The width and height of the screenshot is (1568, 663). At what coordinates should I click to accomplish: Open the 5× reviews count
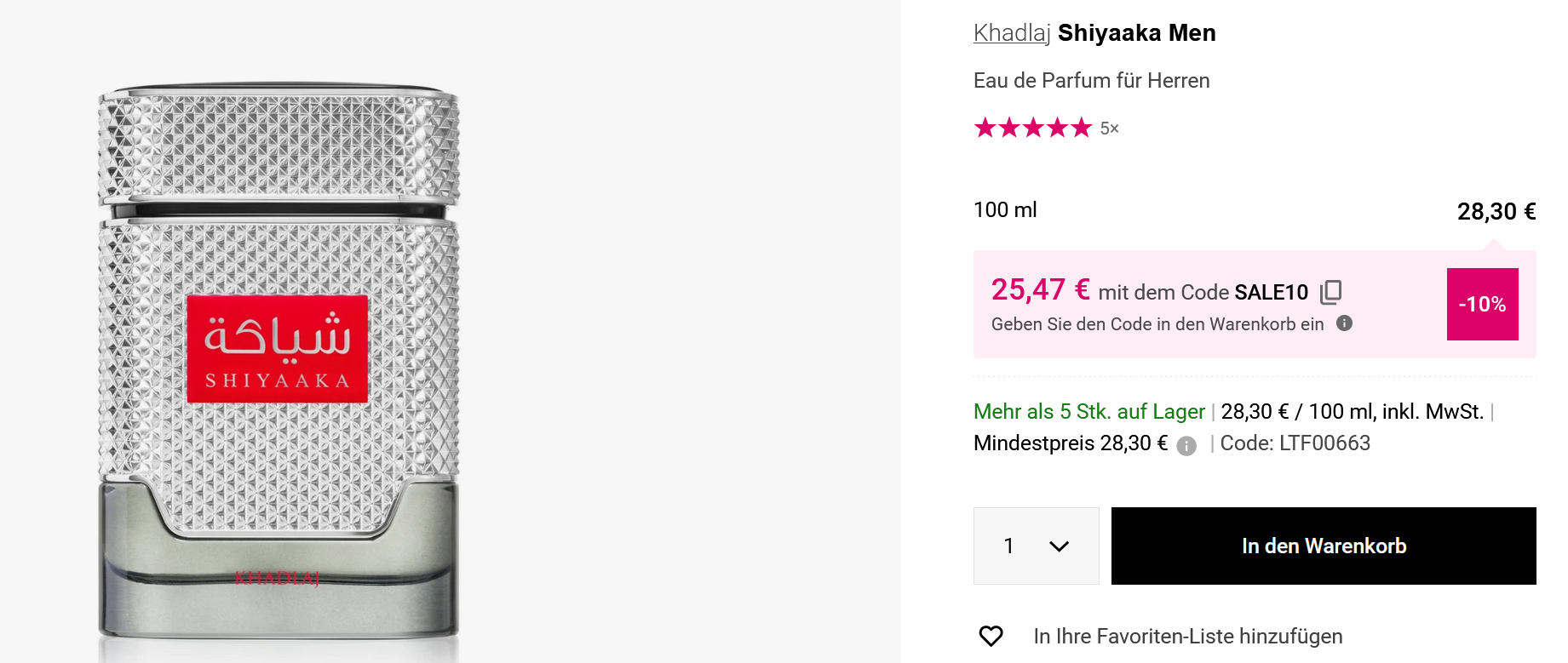[x=1109, y=129]
